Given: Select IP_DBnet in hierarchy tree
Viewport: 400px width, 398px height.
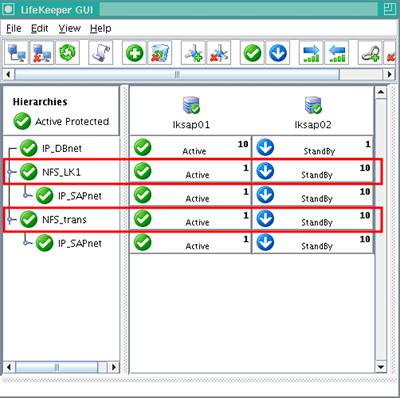Looking at the screenshot, I should pos(62,148).
